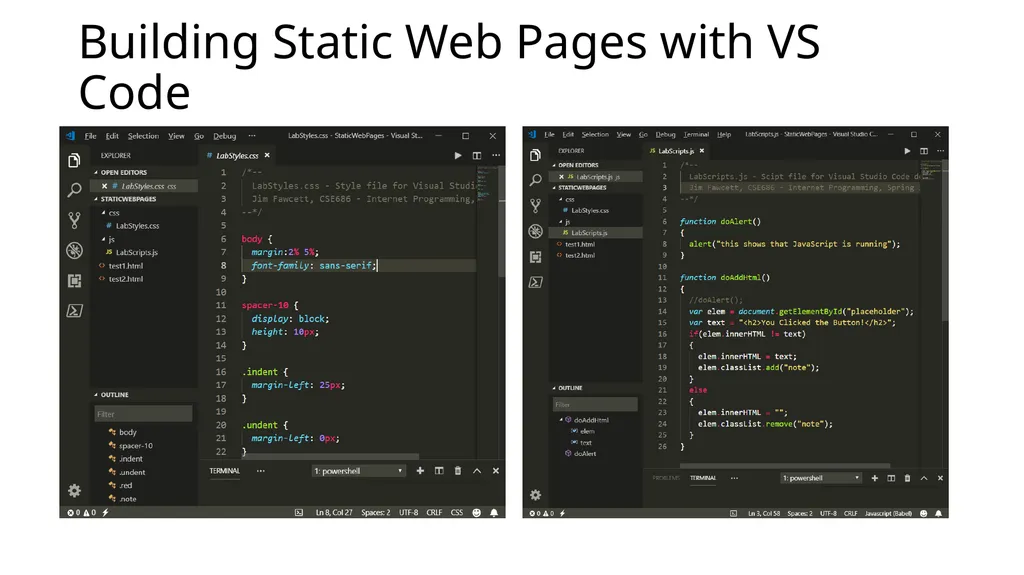Close LabStyles.css entry under left OPEN EDITORS
This screenshot has height=575, width=1024.
point(104,186)
